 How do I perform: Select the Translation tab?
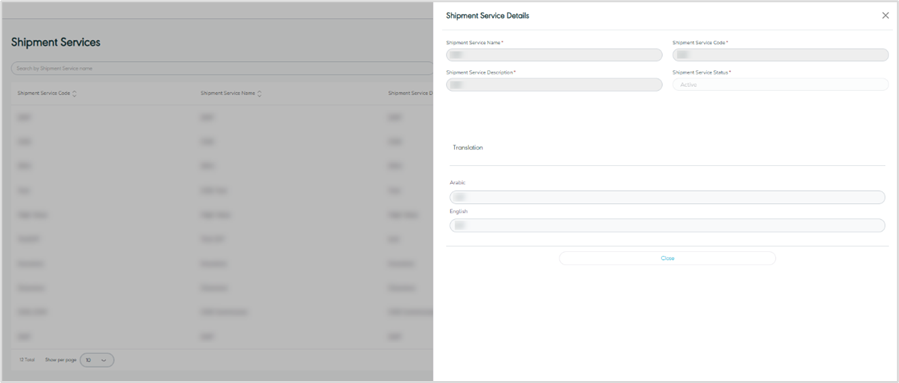468,147
